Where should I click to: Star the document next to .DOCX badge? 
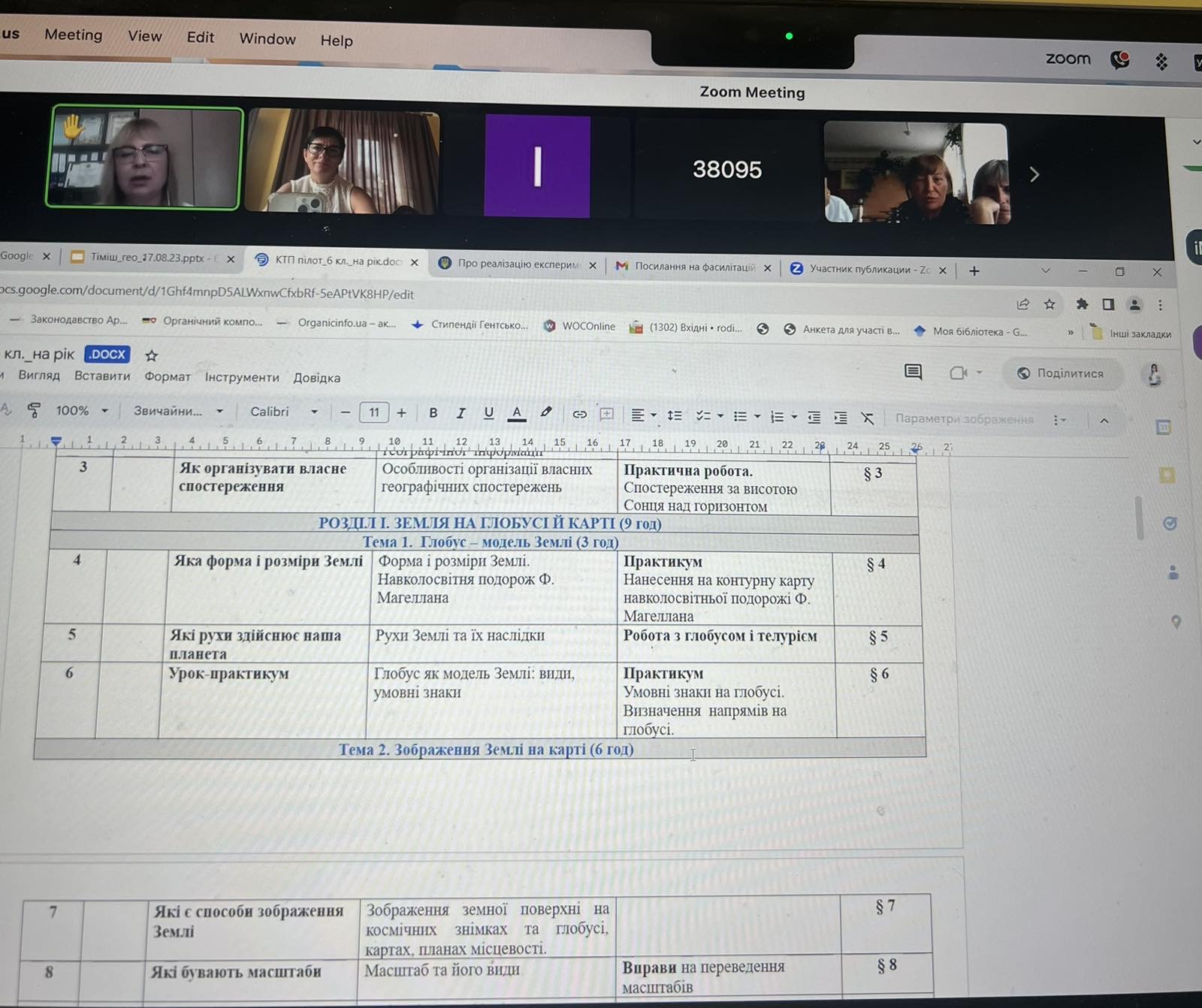(151, 355)
